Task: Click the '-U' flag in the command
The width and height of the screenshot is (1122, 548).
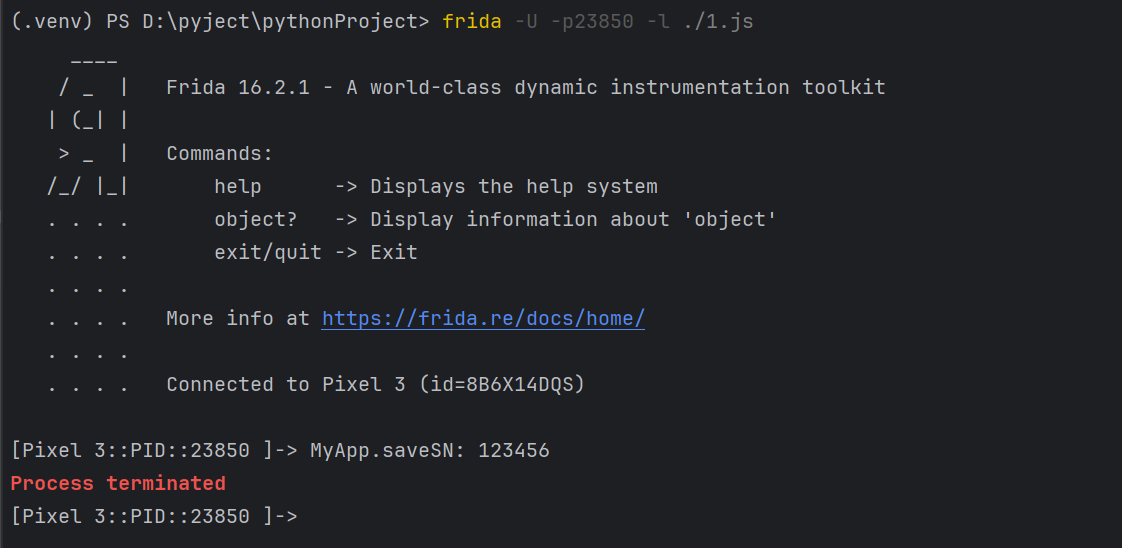Action: pos(526,21)
